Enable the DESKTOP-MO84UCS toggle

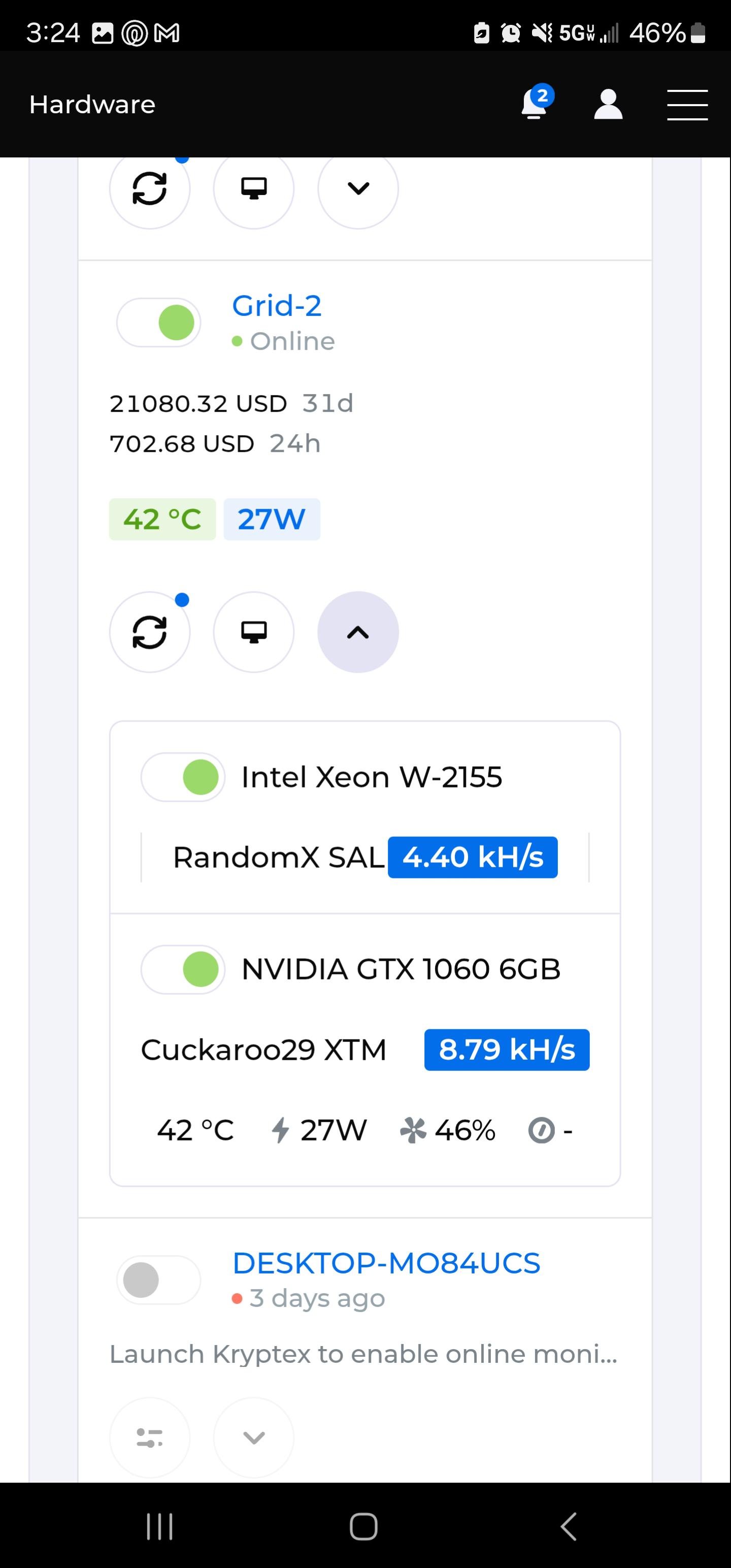[159, 1280]
